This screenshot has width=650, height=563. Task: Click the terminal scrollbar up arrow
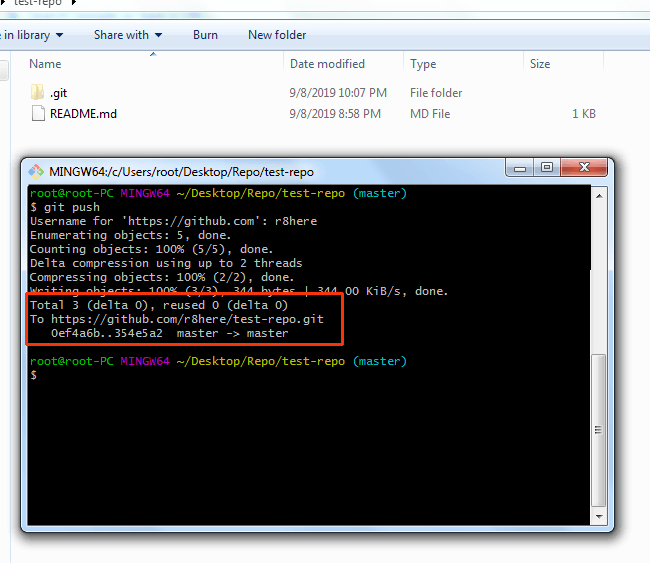pos(599,196)
